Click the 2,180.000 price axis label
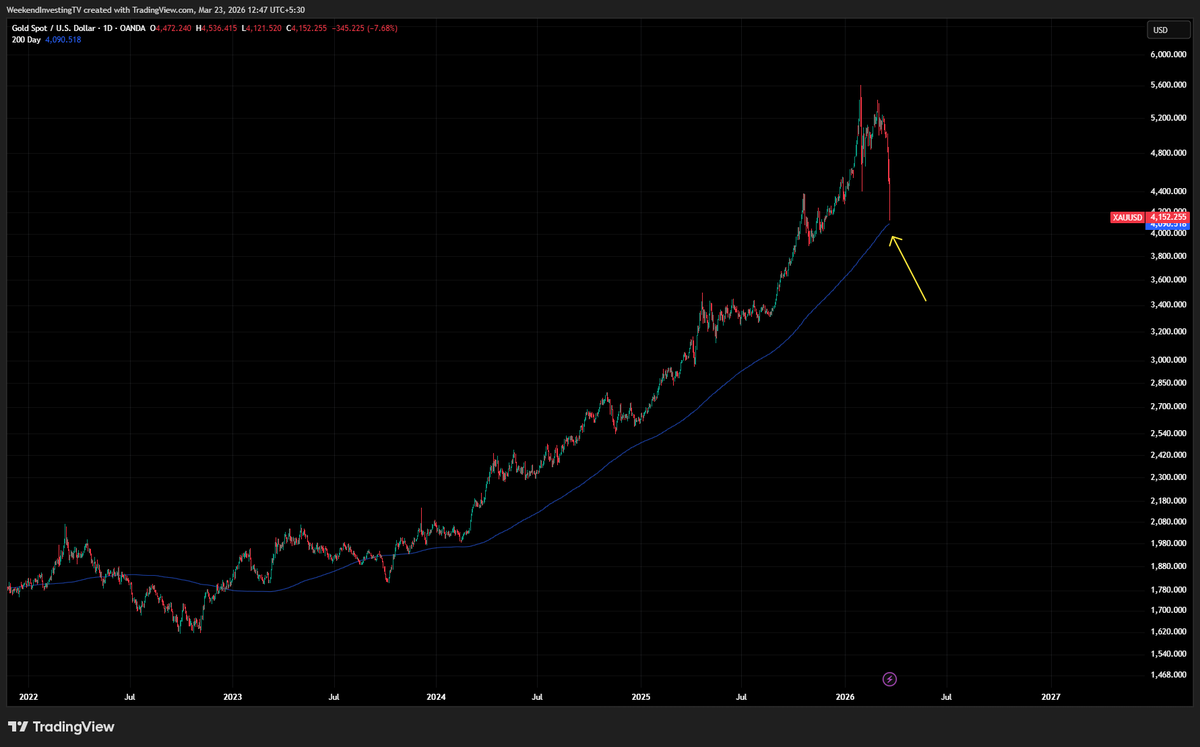Image resolution: width=1200 pixels, height=747 pixels. (1167, 500)
